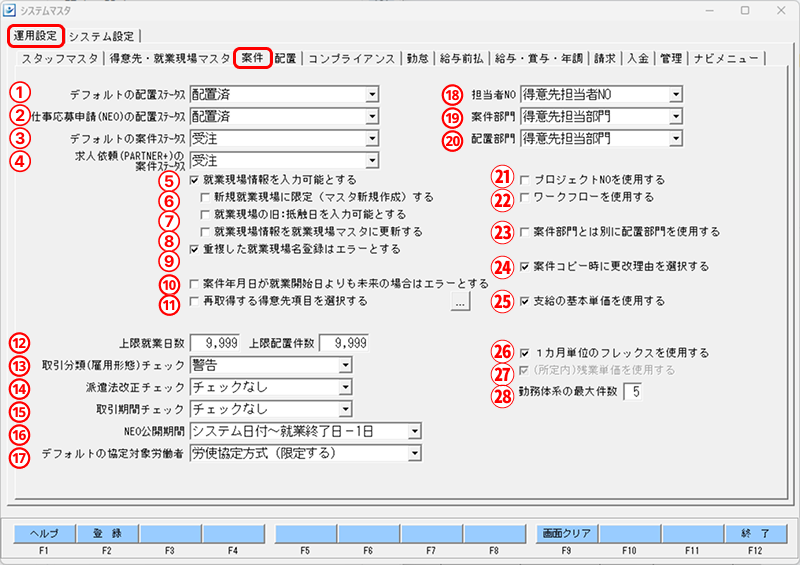Check 再取得する得意先項目を選択する
Viewport: 800px width, 565px height.
[194, 301]
